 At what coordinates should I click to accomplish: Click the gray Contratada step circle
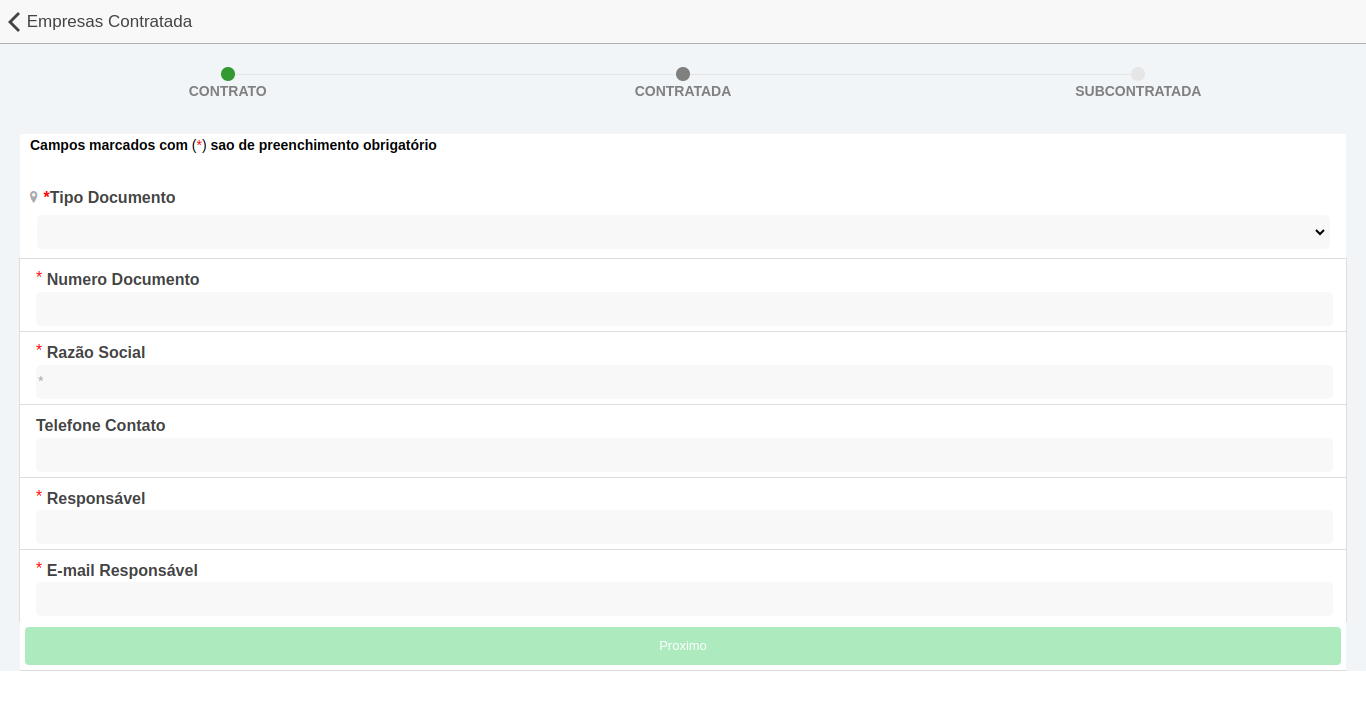683,74
